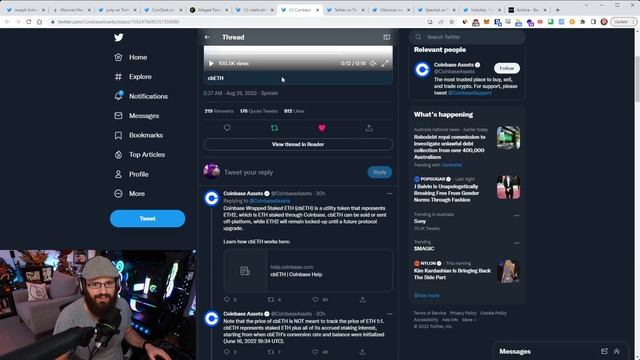Open the J Balvin POPSUGAR story

[x=467, y=190]
